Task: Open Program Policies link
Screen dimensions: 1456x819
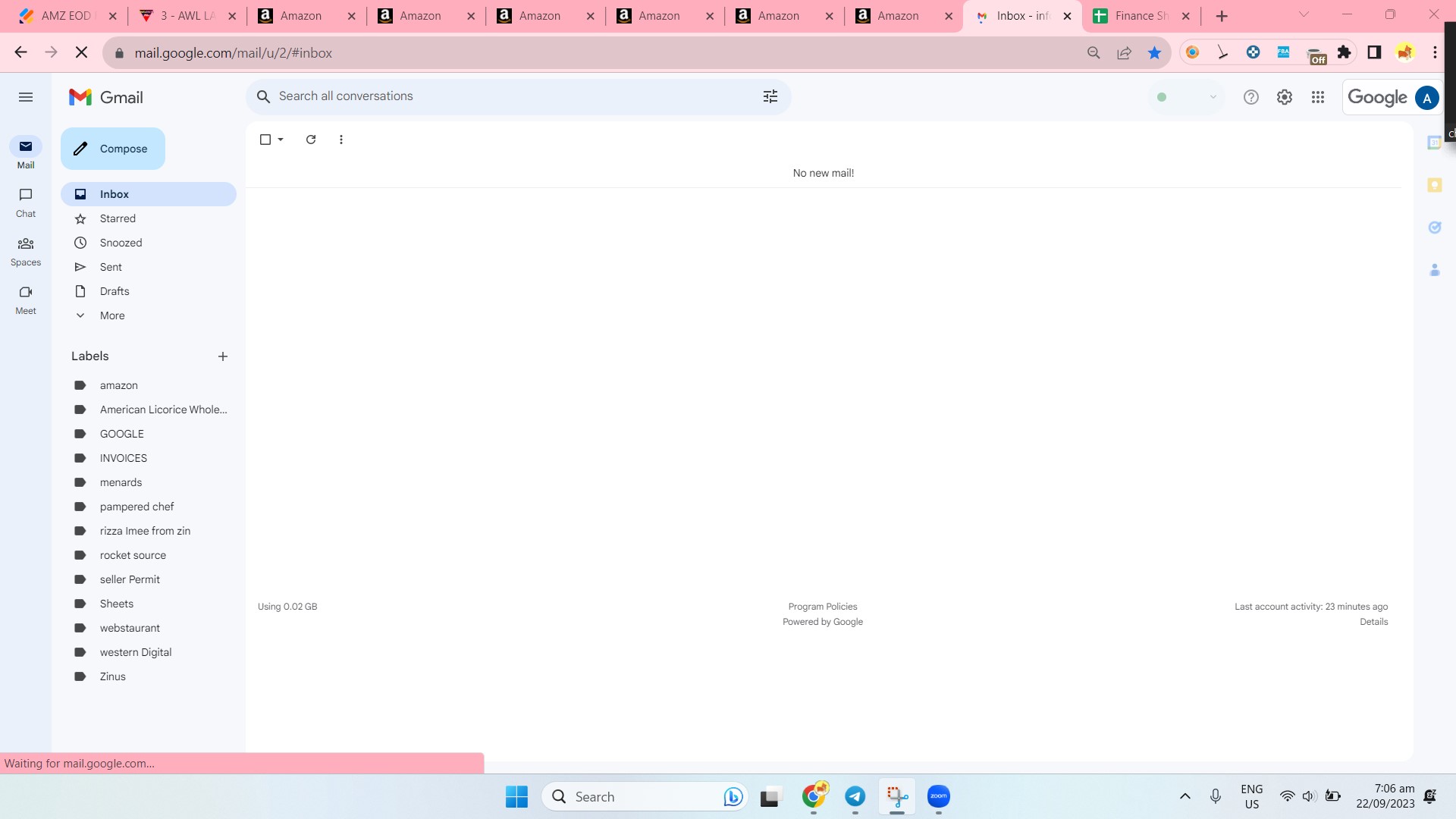Action: tap(823, 607)
